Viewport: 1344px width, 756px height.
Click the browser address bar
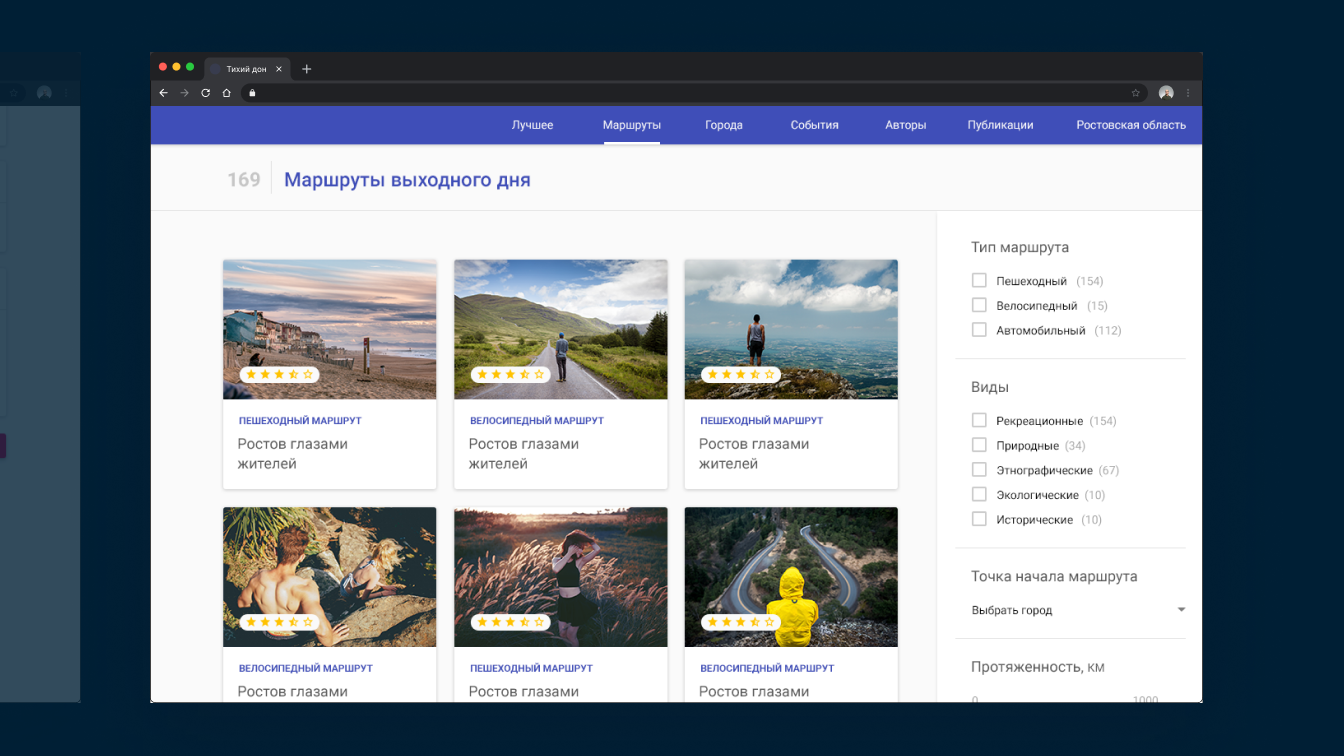click(x=690, y=93)
